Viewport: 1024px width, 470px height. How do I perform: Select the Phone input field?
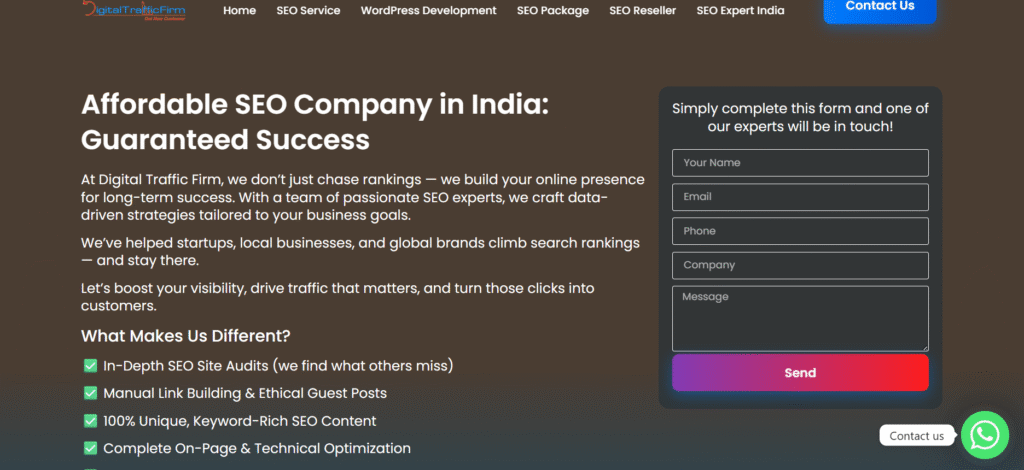pos(800,231)
